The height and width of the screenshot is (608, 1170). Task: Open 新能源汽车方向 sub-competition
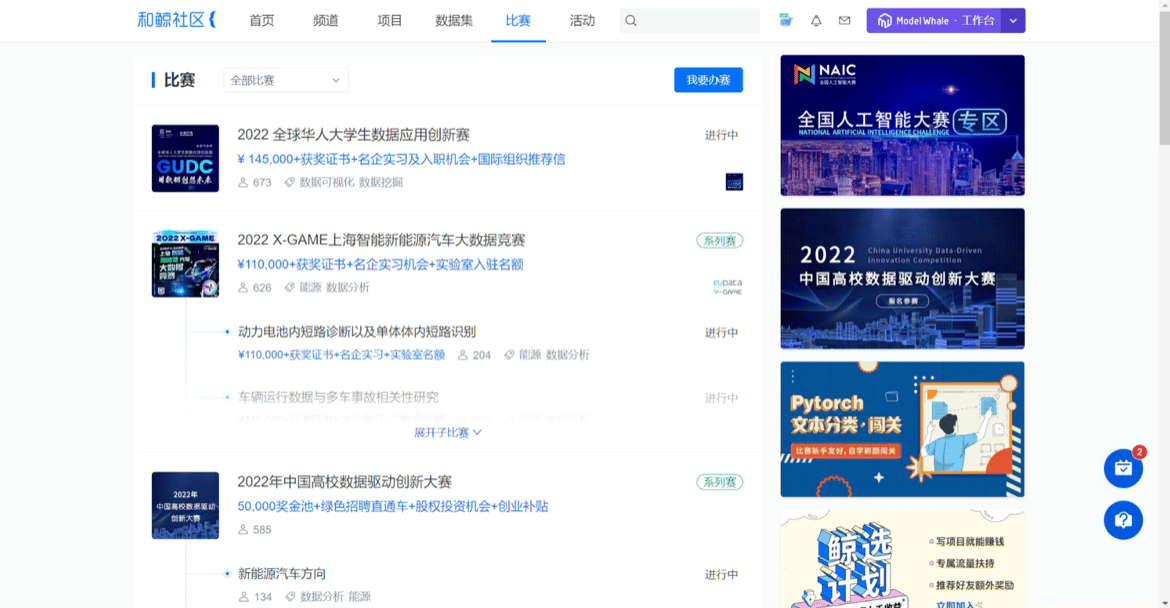[282, 574]
